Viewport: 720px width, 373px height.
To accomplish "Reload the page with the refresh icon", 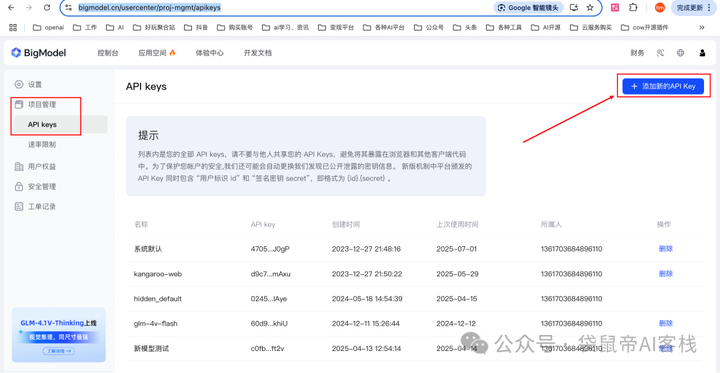I will click(46, 7).
